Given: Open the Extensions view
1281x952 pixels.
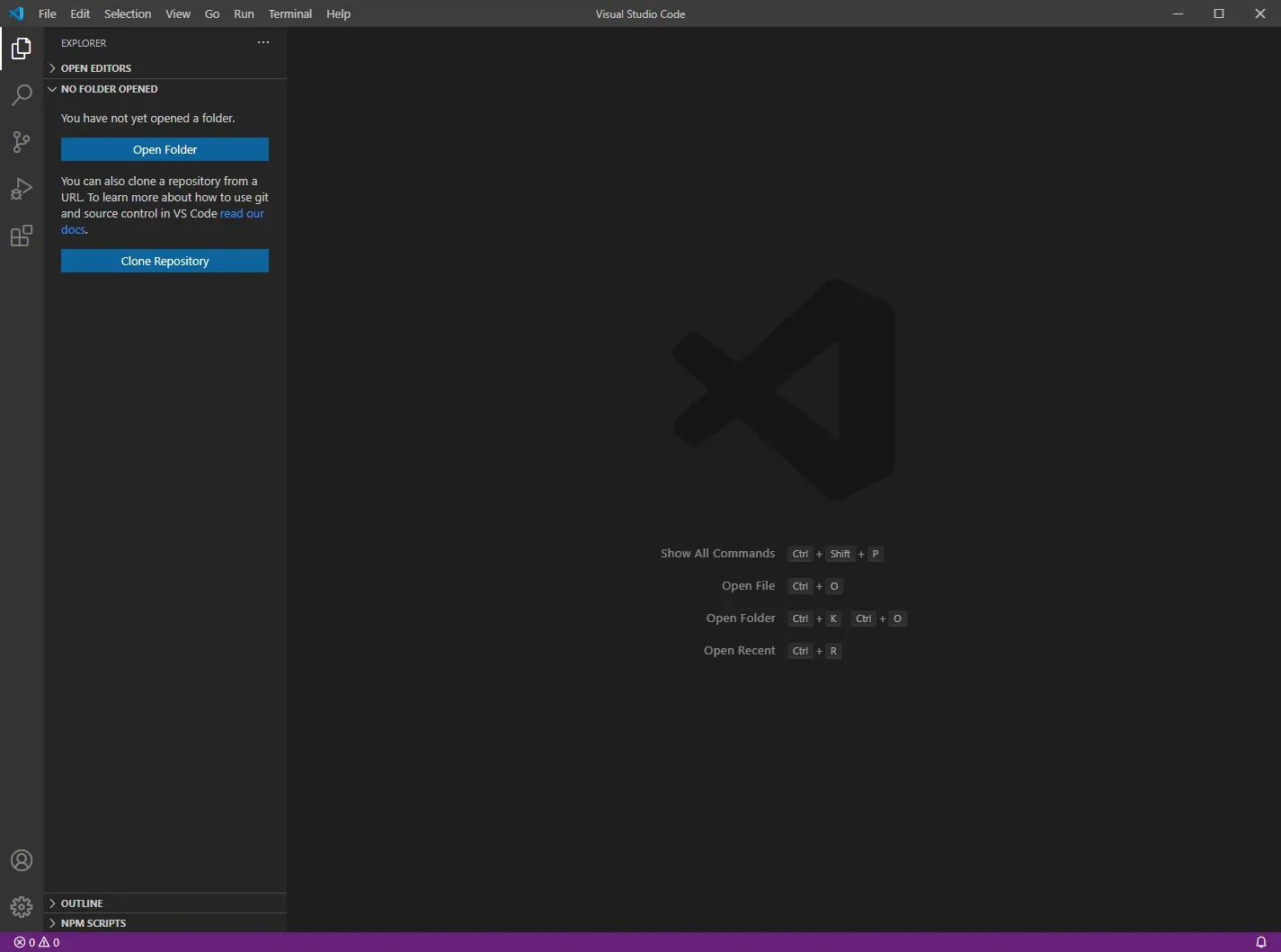Looking at the screenshot, I should (x=21, y=236).
